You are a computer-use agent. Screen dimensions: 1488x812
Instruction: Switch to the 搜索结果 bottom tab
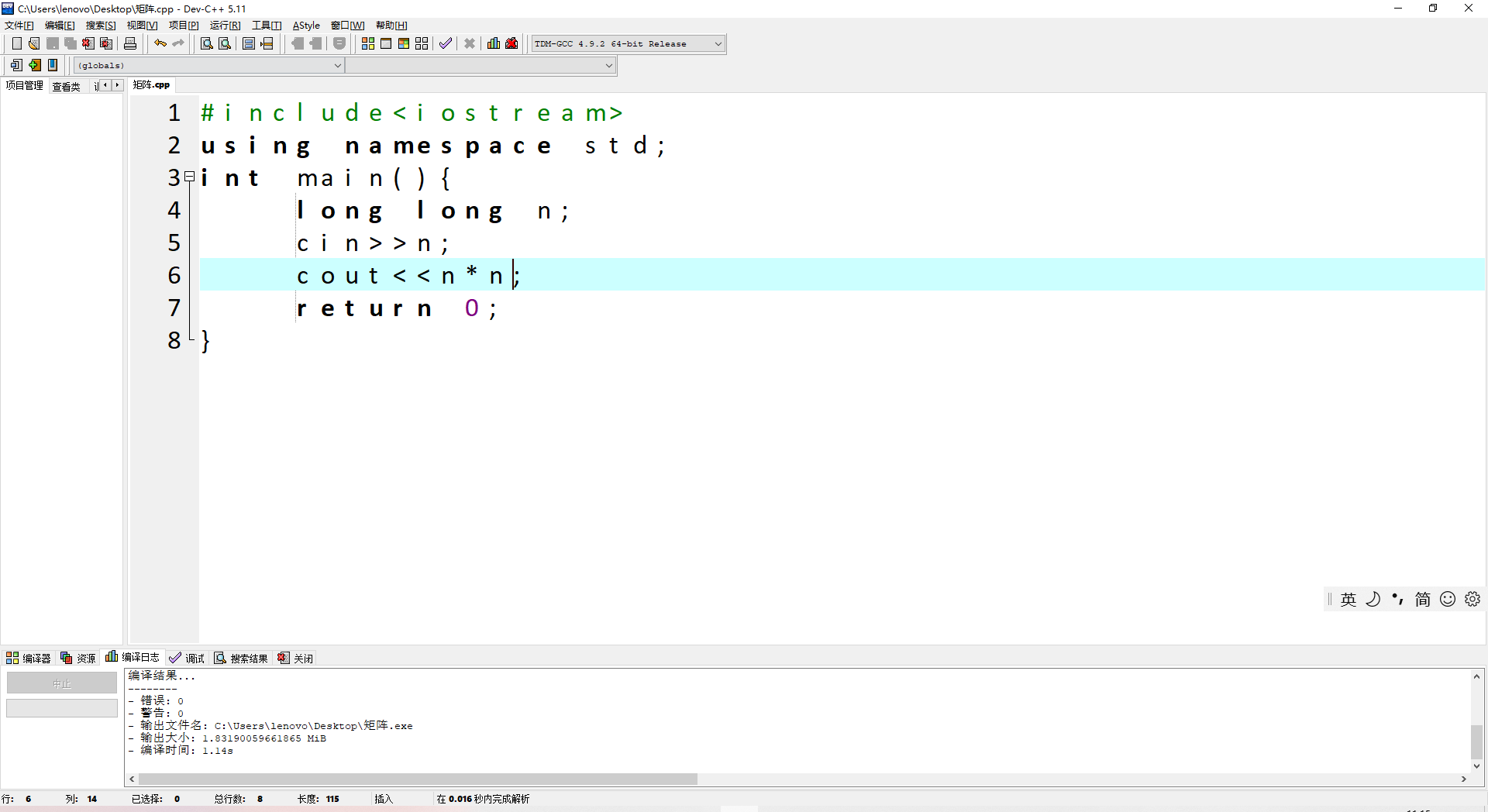[x=241, y=658]
